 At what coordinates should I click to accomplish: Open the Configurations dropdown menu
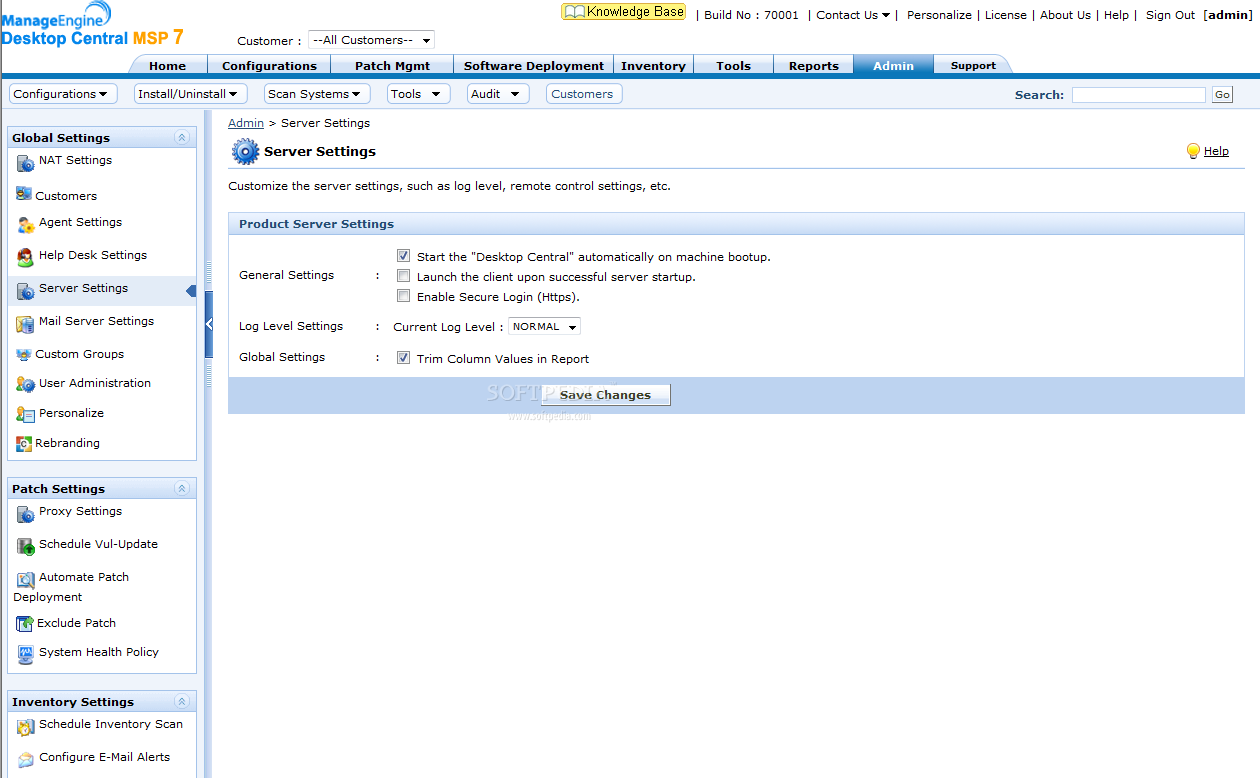tap(63, 94)
